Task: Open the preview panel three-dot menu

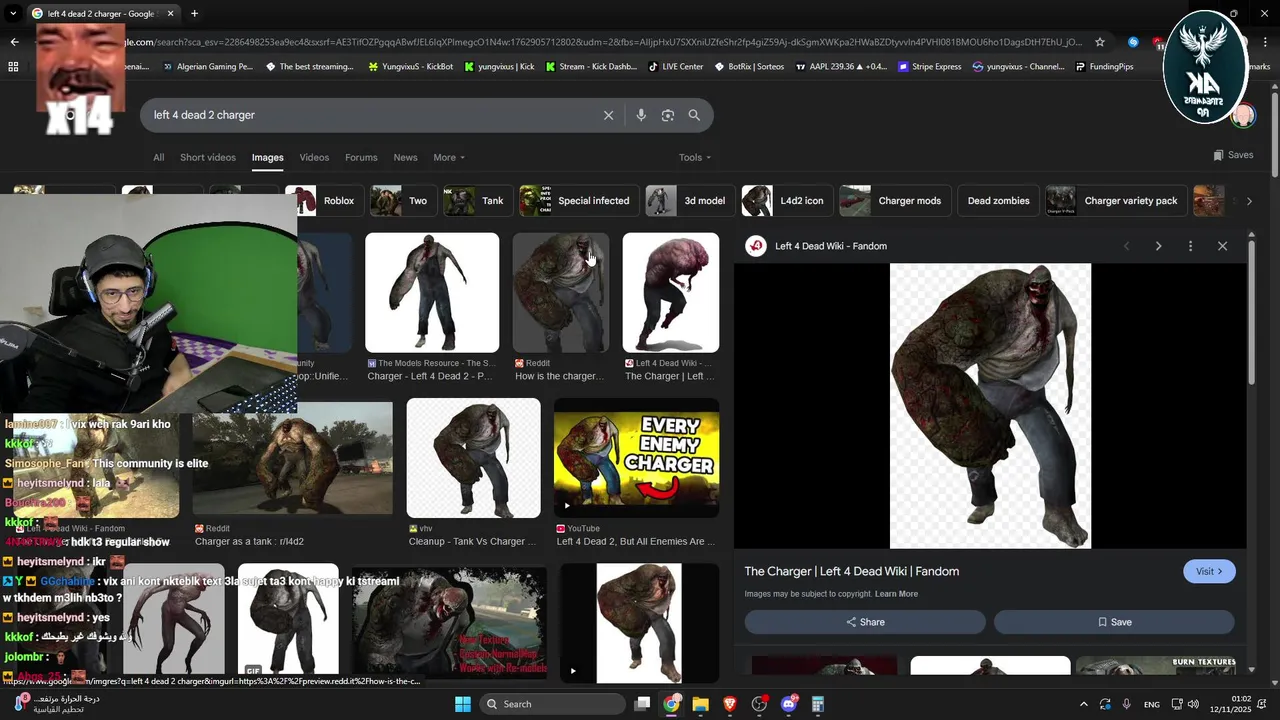Action: [1190, 246]
